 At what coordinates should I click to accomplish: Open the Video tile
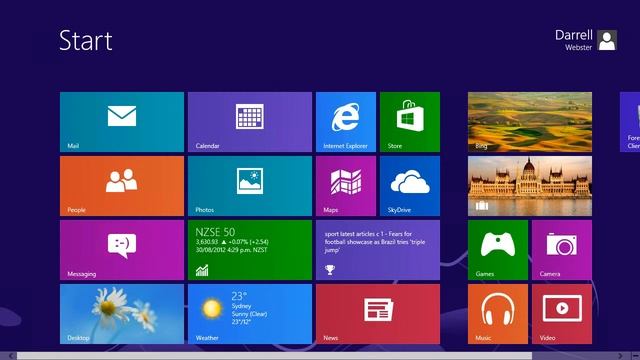click(x=562, y=314)
